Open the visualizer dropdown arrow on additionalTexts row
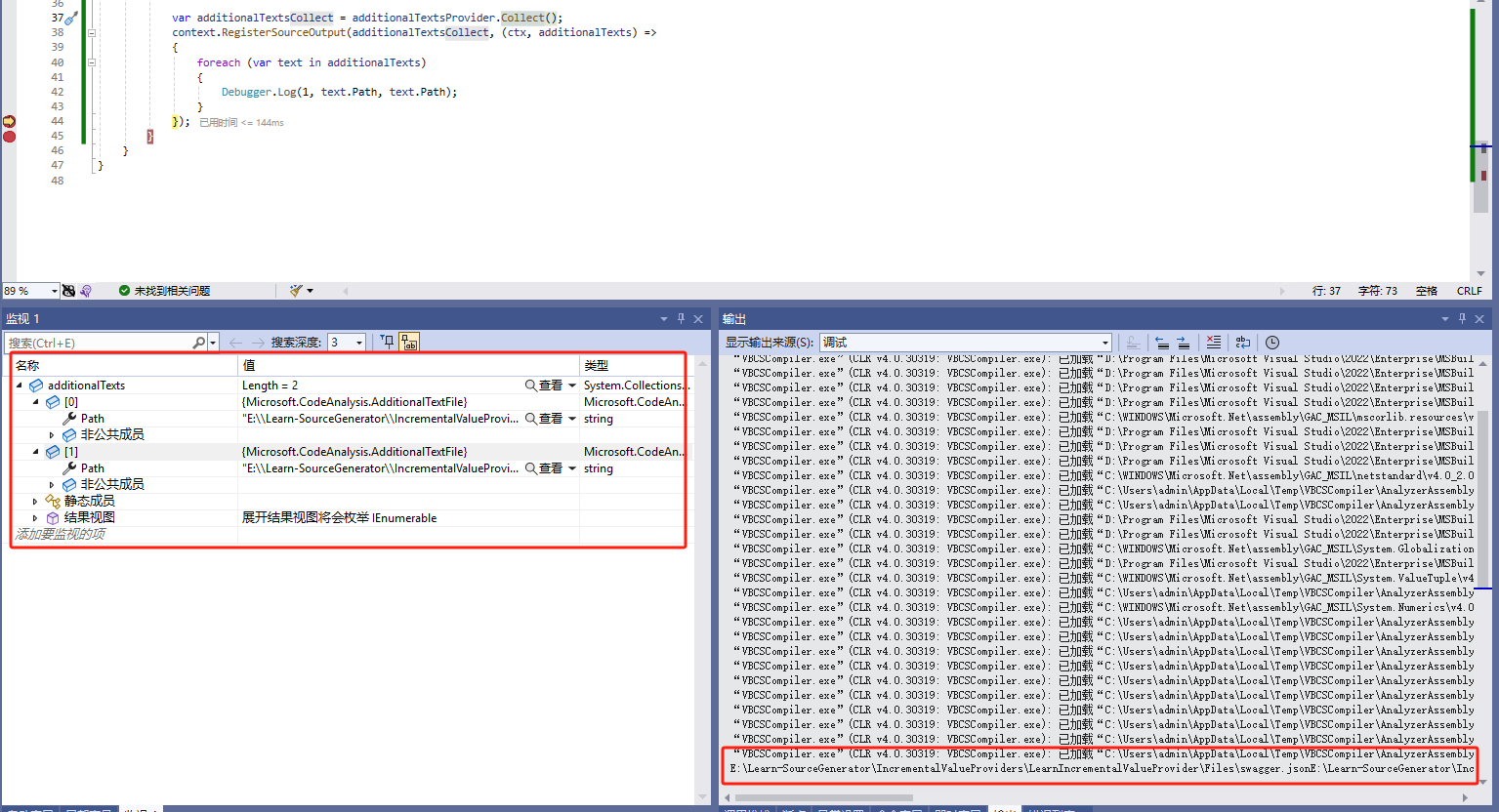1499x812 pixels. [572, 386]
